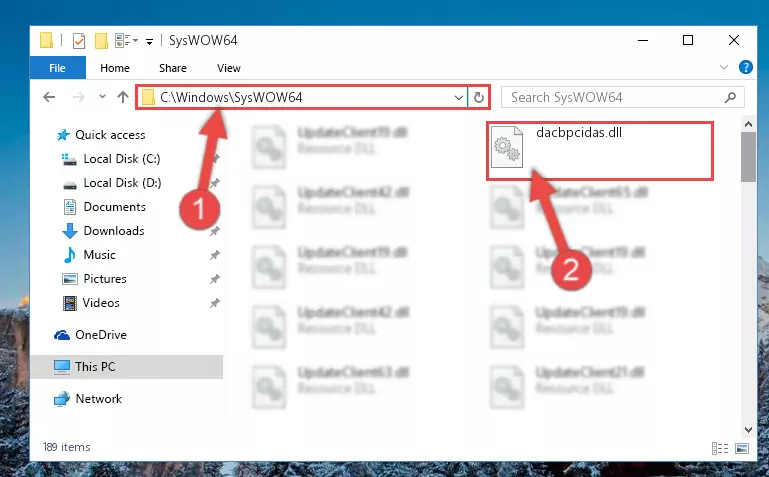Click the pin icon next to Videos
The image size is (769, 477).
pyautogui.click(x=214, y=303)
